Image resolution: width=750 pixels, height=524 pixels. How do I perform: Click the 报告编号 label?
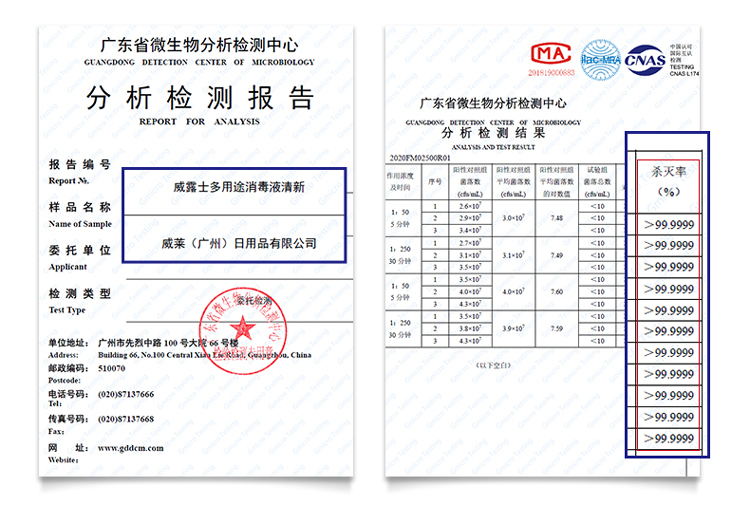(79, 164)
